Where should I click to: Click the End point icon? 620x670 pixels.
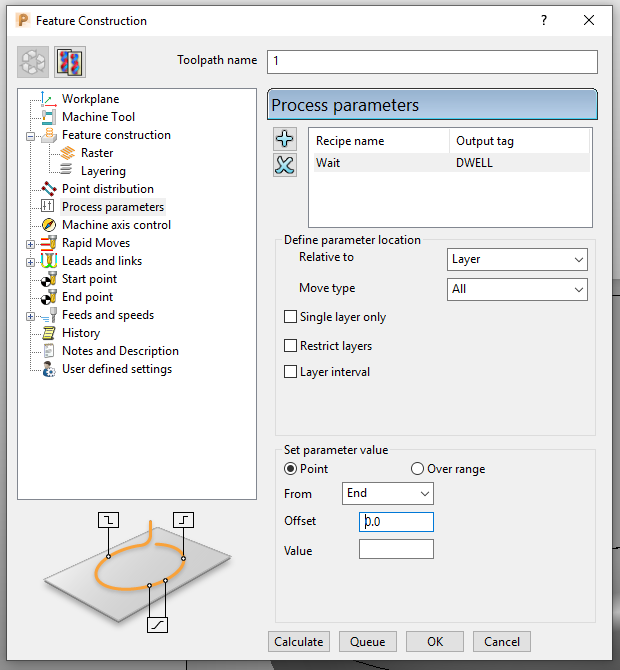[49, 297]
